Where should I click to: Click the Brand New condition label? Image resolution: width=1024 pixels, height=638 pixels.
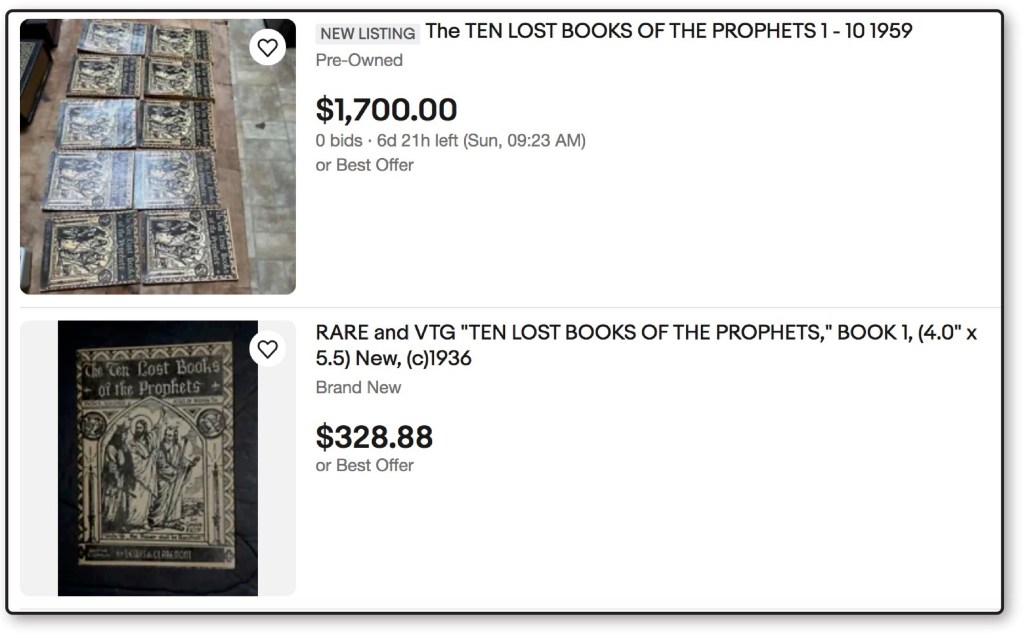tap(358, 387)
